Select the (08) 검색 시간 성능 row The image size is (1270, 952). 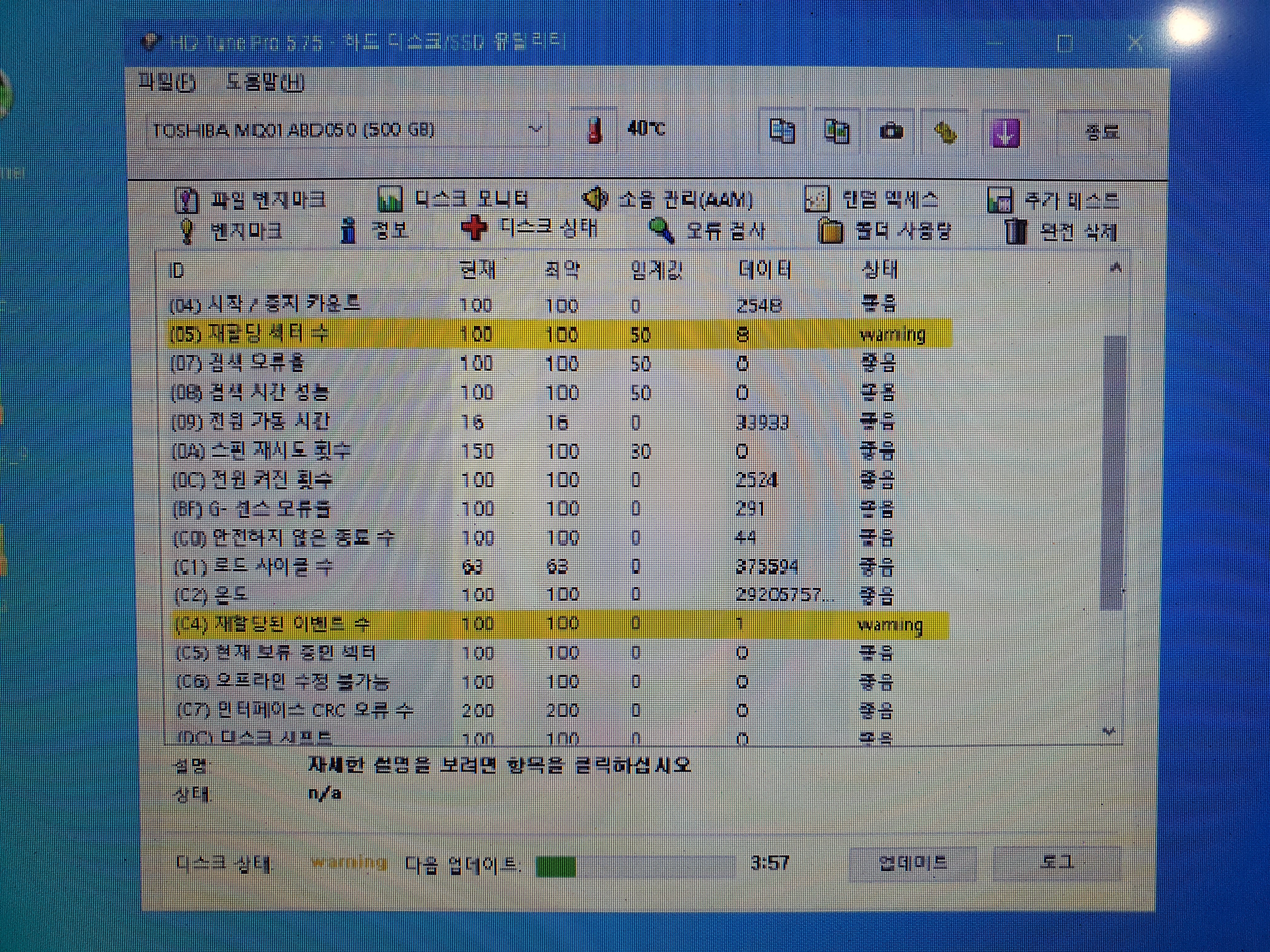[x=560, y=393]
